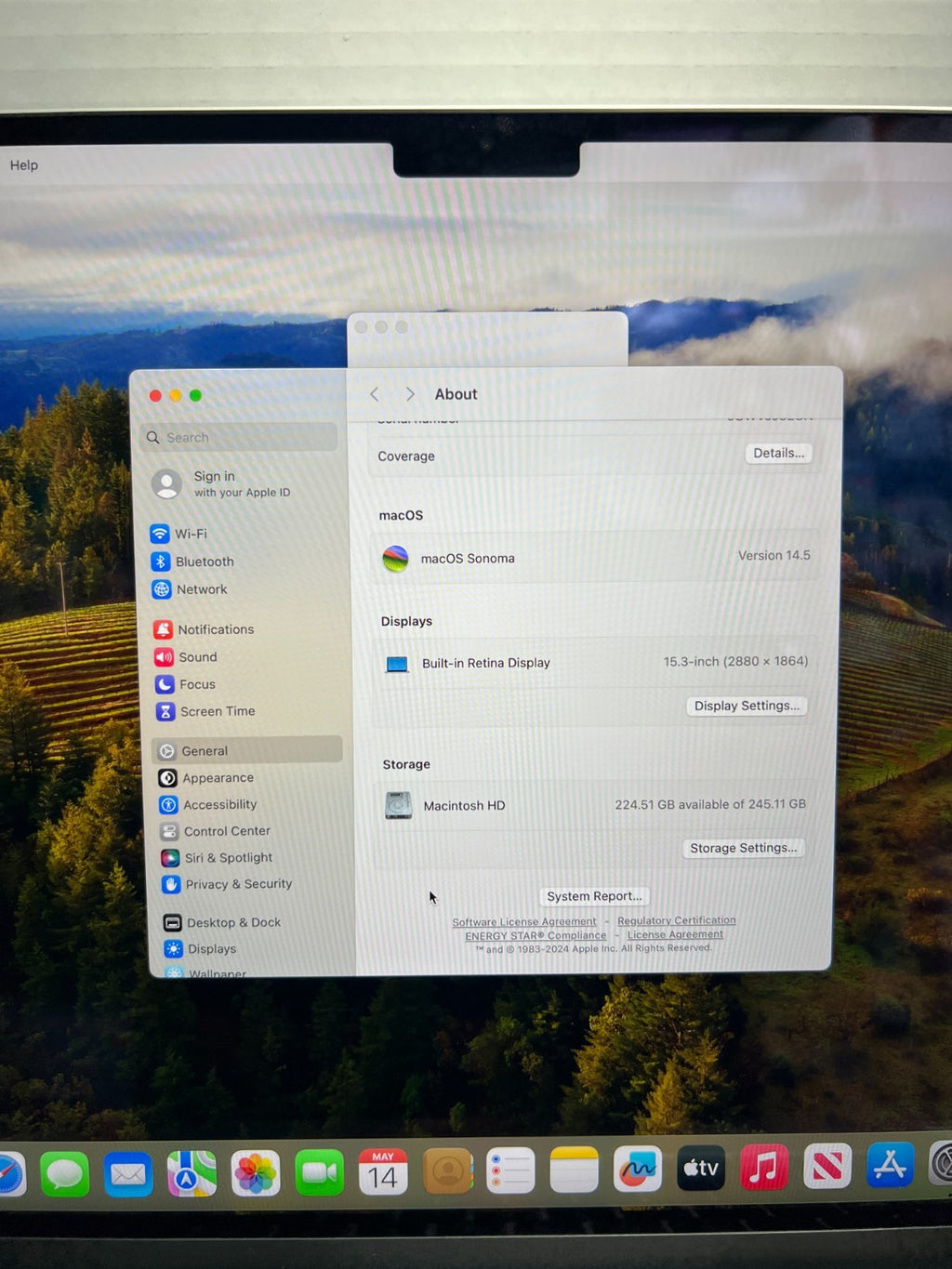Open App Store from the Dock
Viewport: 952px width, 1269px height.
point(891,1165)
